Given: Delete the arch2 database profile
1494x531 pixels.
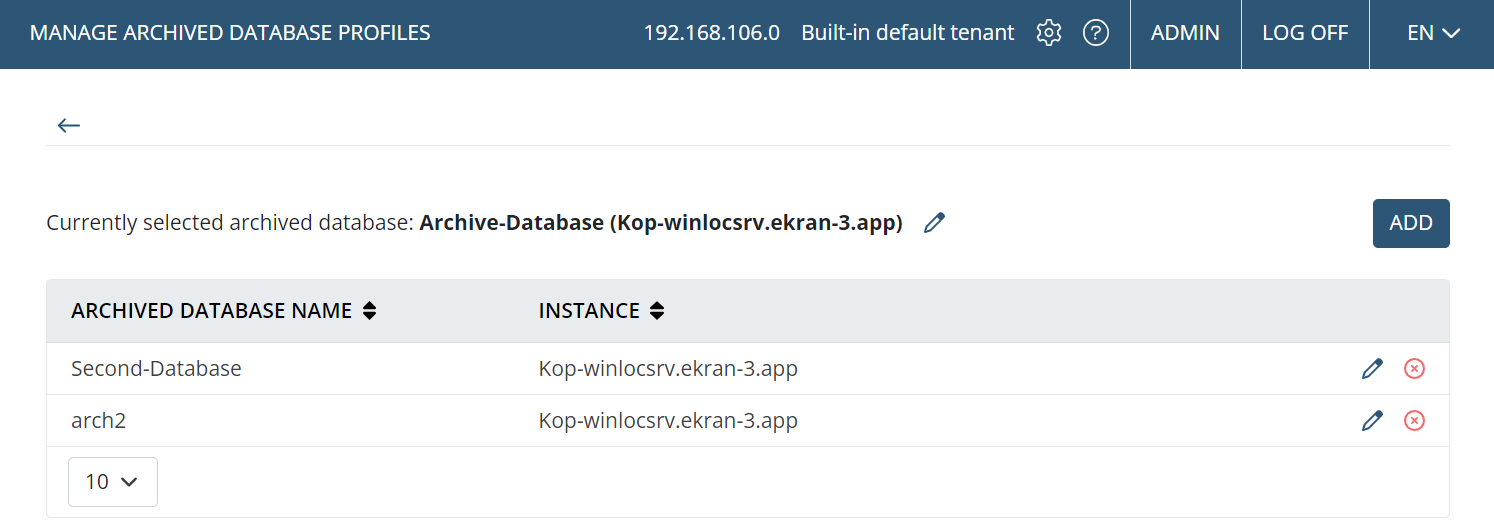Looking at the screenshot, I should (1414, 421).
